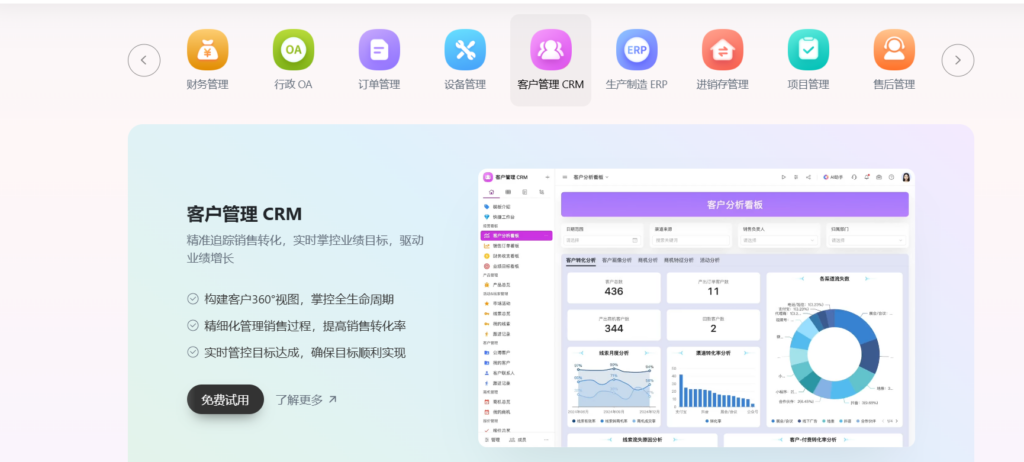1024x462 pixels.
Task: Click the 344 value card in preview
Action: click(x=614, y=325)
